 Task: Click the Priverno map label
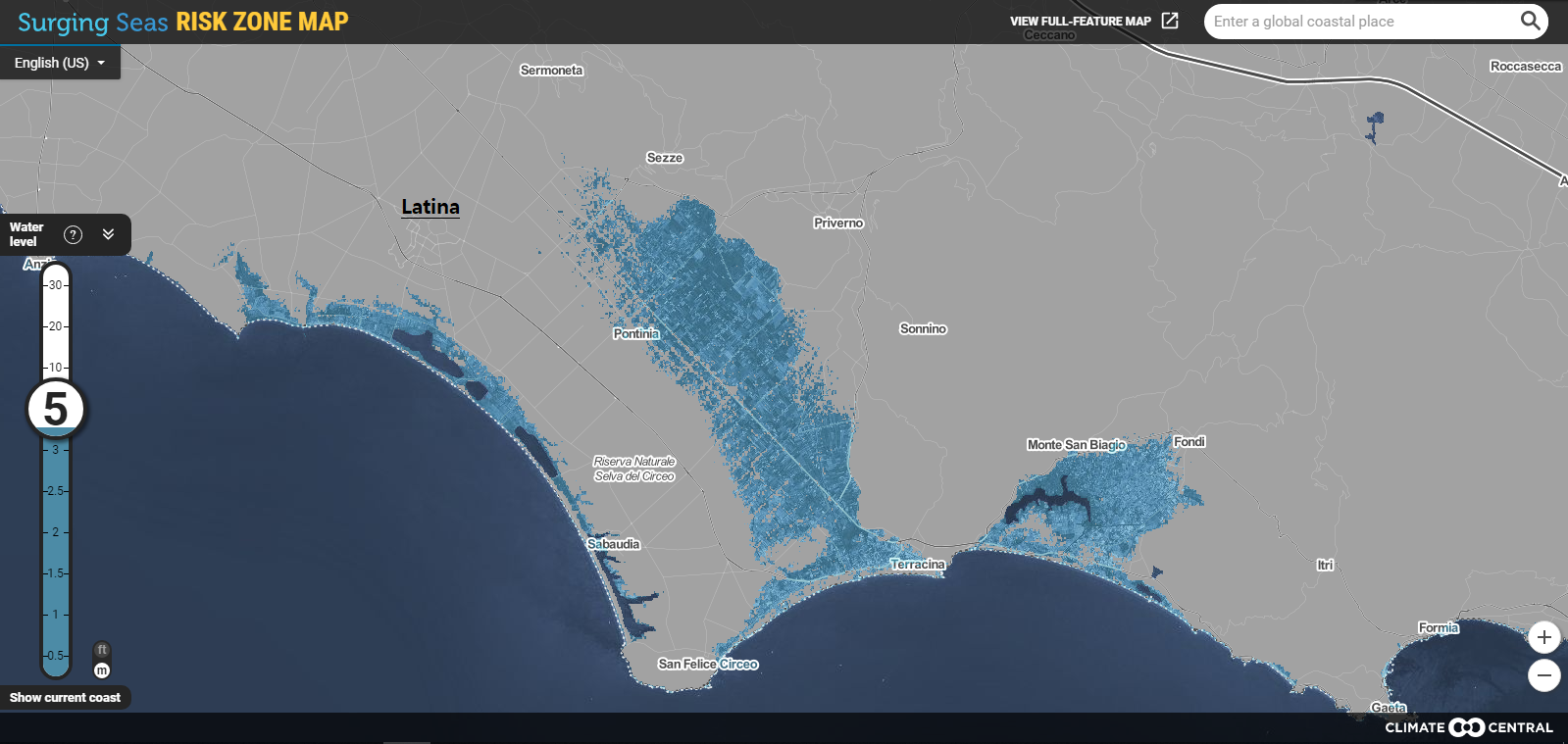coord(838,223)
